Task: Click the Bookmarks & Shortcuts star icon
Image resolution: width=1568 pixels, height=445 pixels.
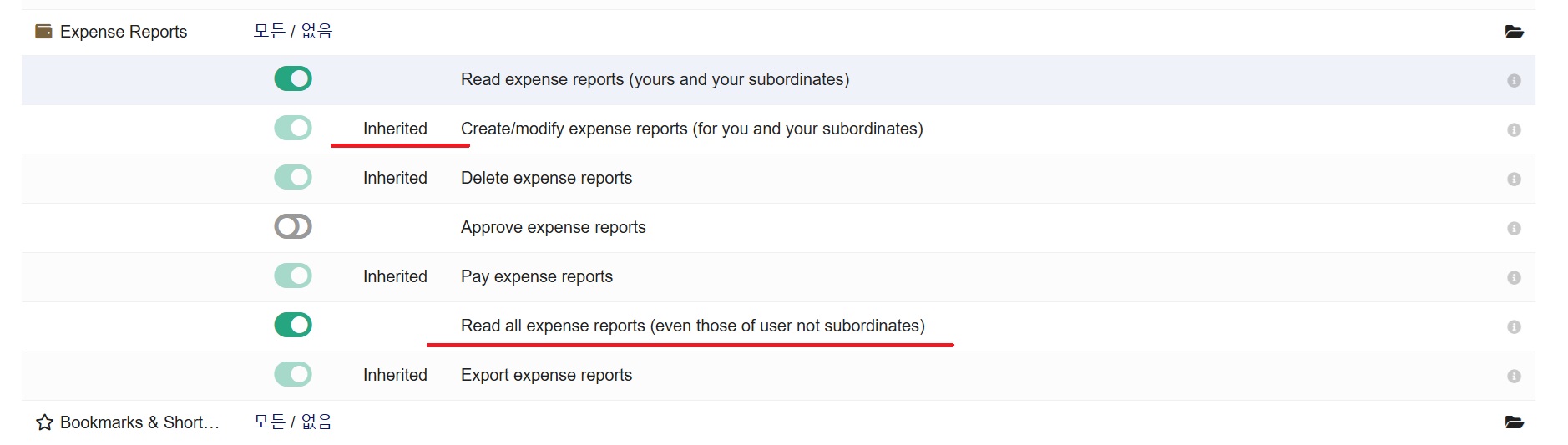Action: coord(44,422)
